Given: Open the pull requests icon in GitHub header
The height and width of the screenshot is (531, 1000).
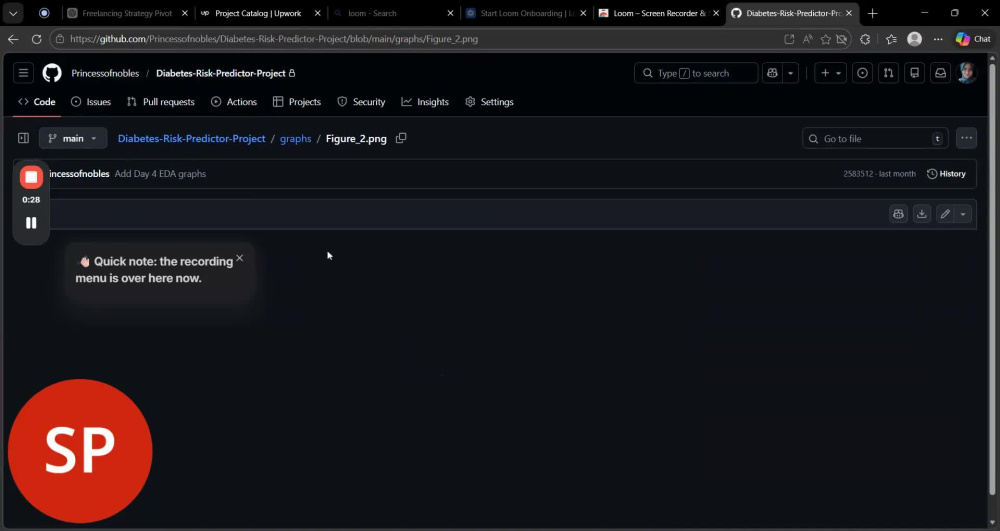Looking at the screenshot, I should 888,73.
